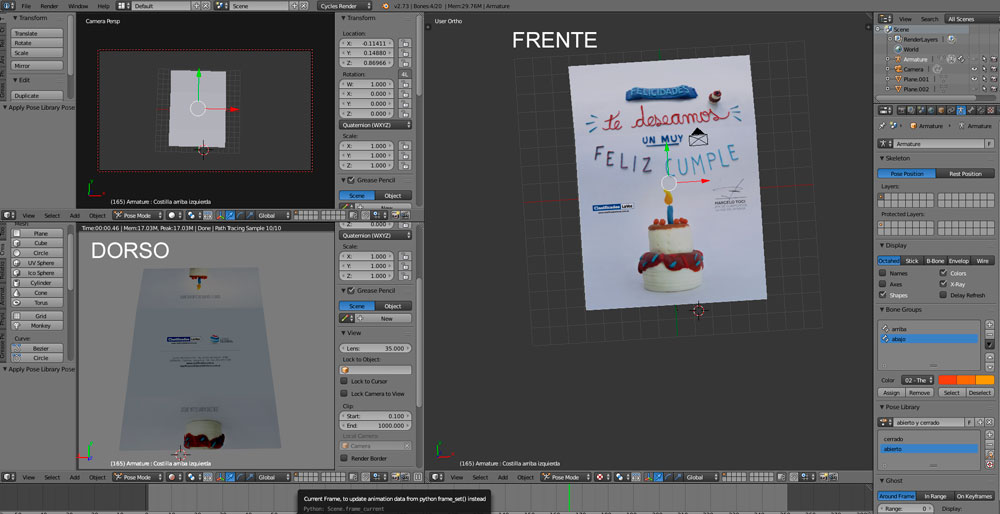
Task: Open Select menu in FRENTE view header
Action: click(x=480, y=477)
